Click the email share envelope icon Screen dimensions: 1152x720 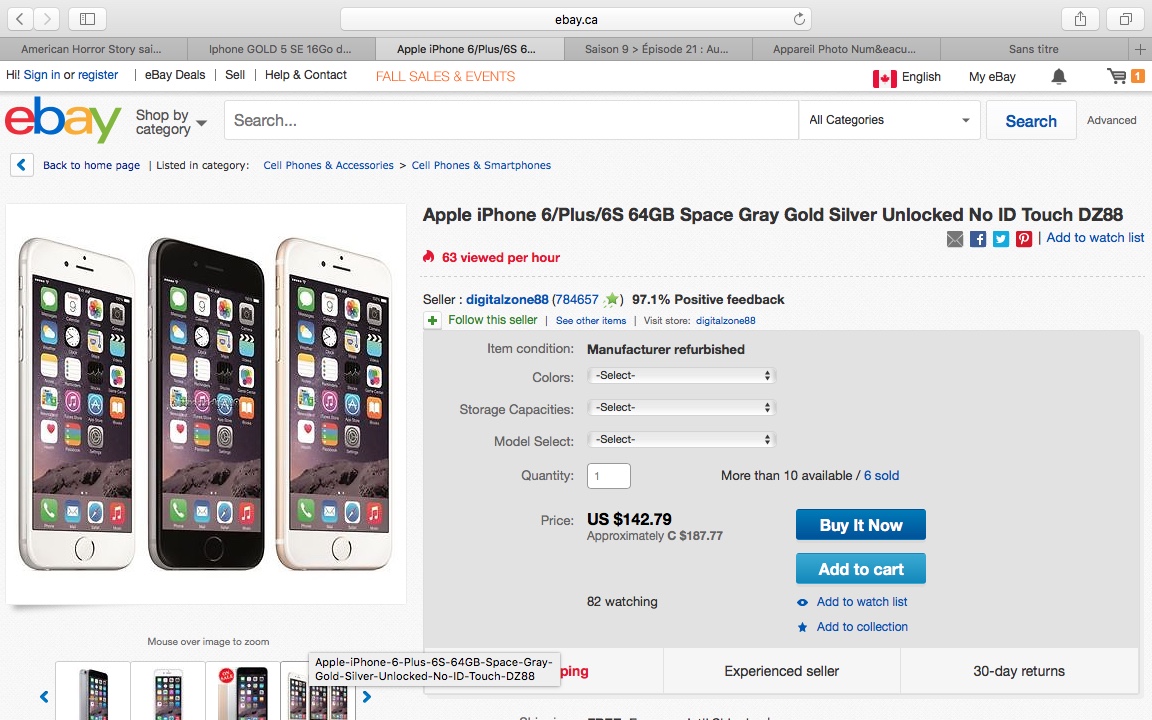click(x=955, y=239)
